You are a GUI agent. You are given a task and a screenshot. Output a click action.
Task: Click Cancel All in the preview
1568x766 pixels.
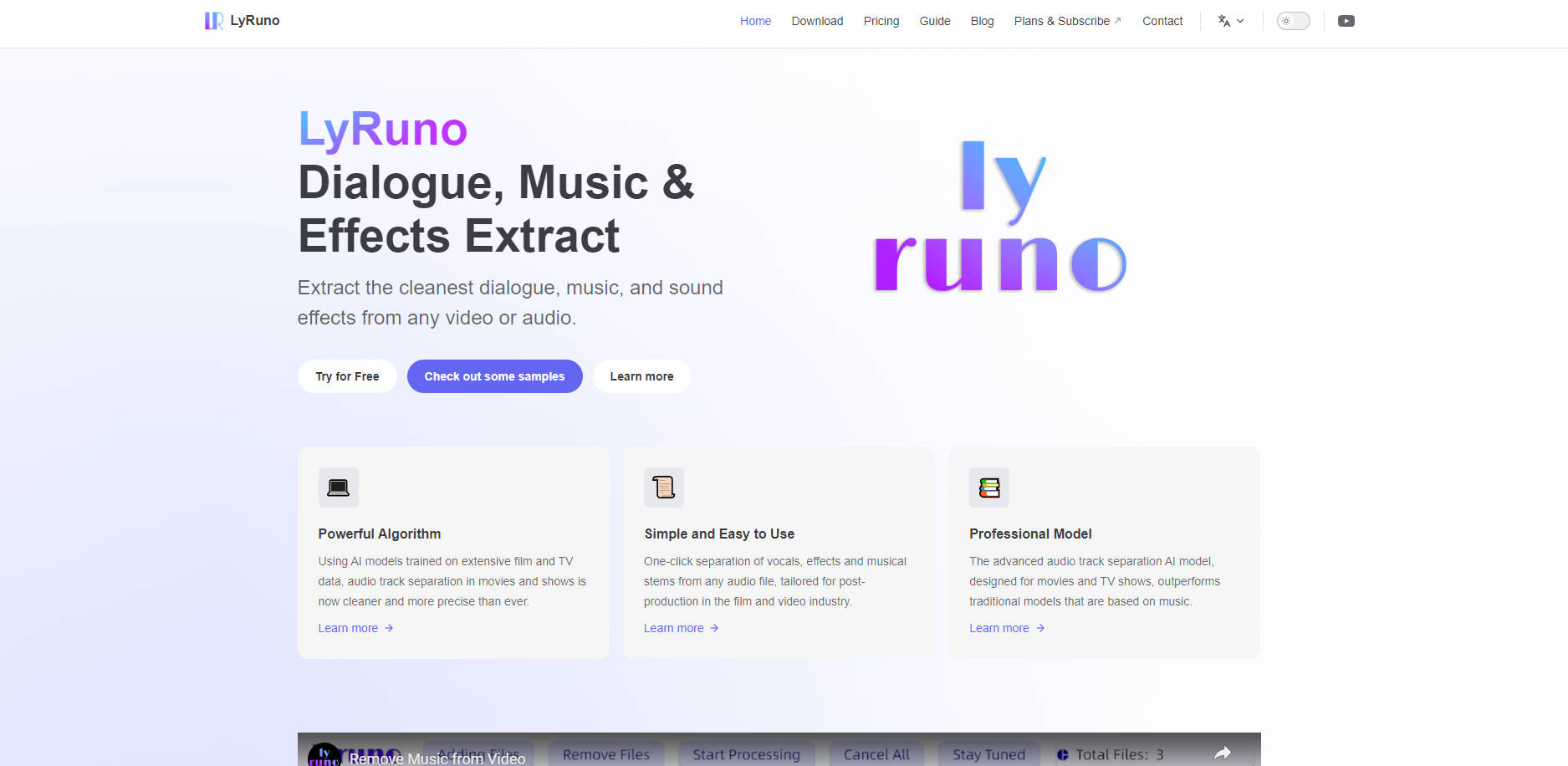point(876,753)
